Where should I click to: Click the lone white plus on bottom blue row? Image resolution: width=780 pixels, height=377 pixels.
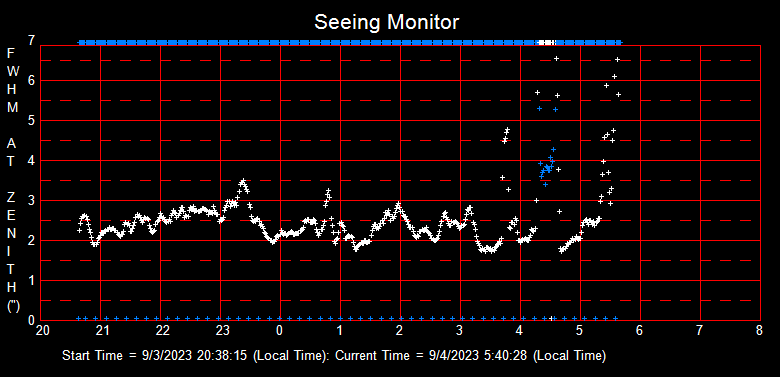pos(551,318)
